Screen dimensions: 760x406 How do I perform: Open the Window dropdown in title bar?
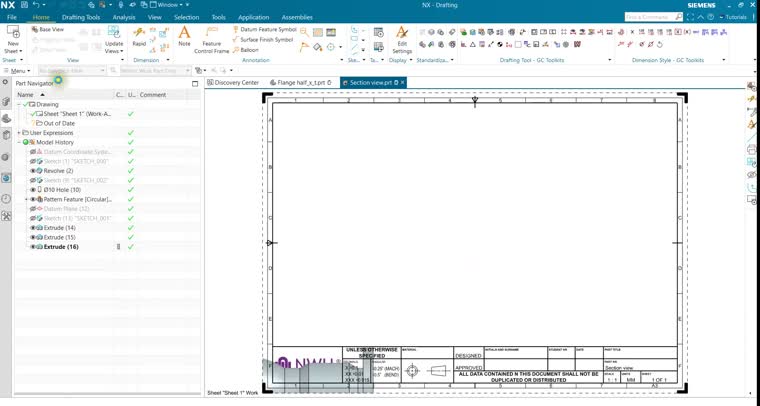point(166,5)
